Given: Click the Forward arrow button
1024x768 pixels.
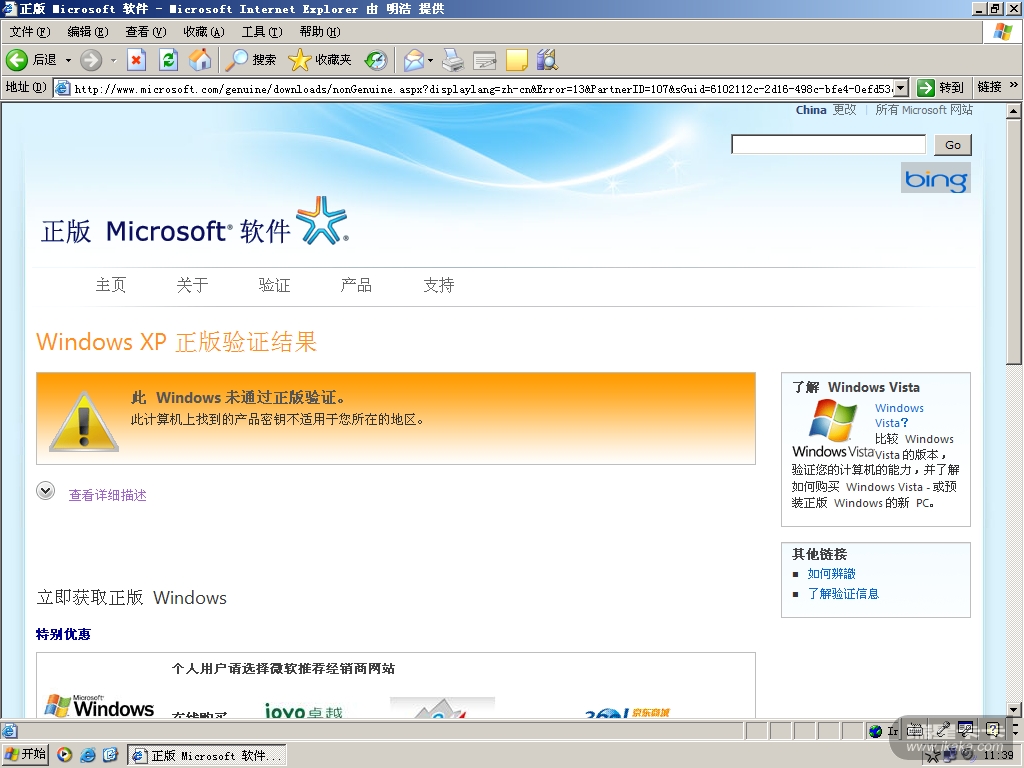Looking at the screenshot, I should 91,60.
